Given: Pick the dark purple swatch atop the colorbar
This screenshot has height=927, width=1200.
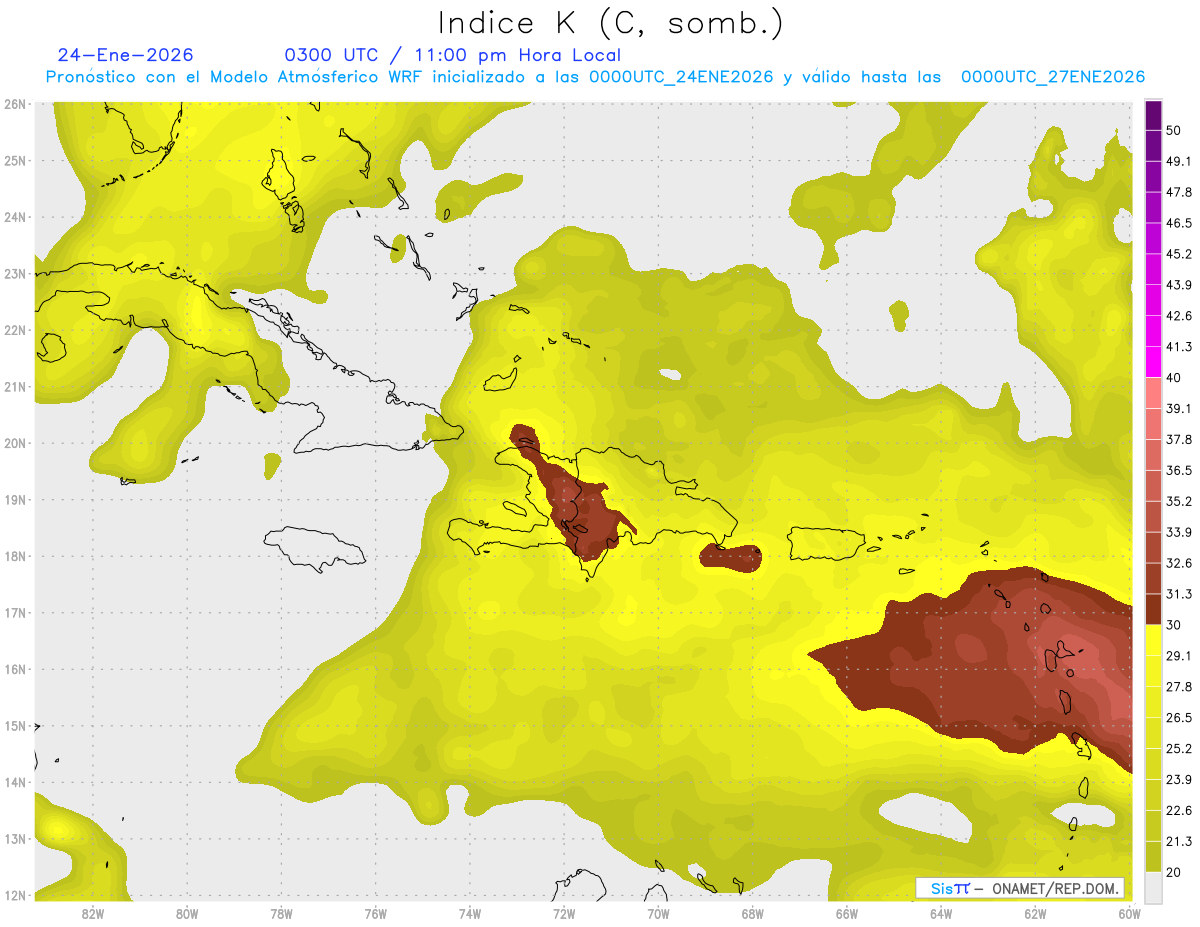Looking at the screenshot, I should click(x=1153, y=115).
